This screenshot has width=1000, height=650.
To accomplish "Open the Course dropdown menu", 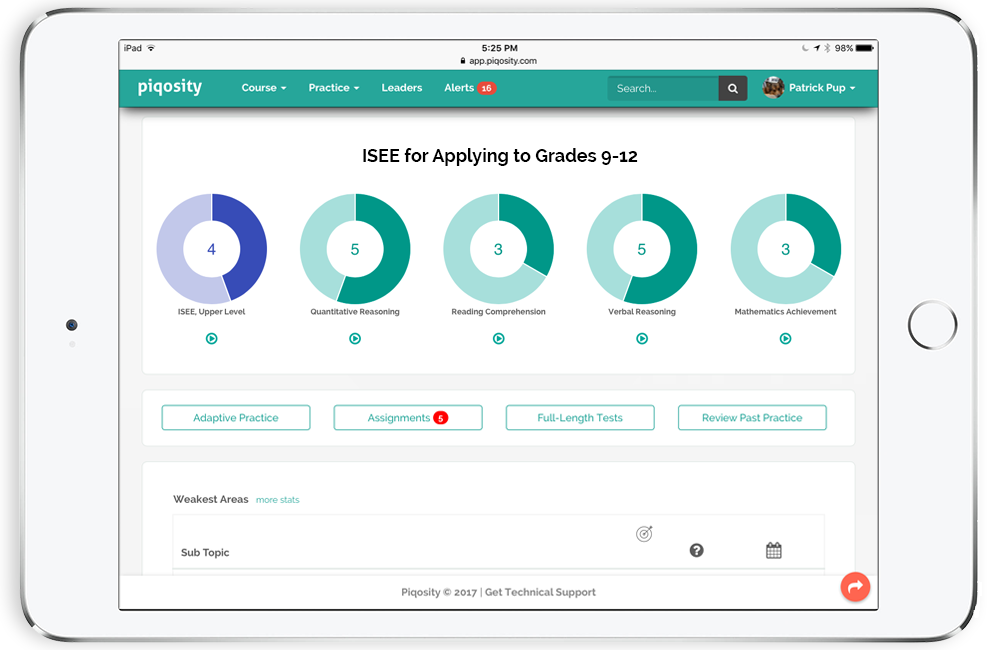I will pyautogui.click(x=263, y=88).
